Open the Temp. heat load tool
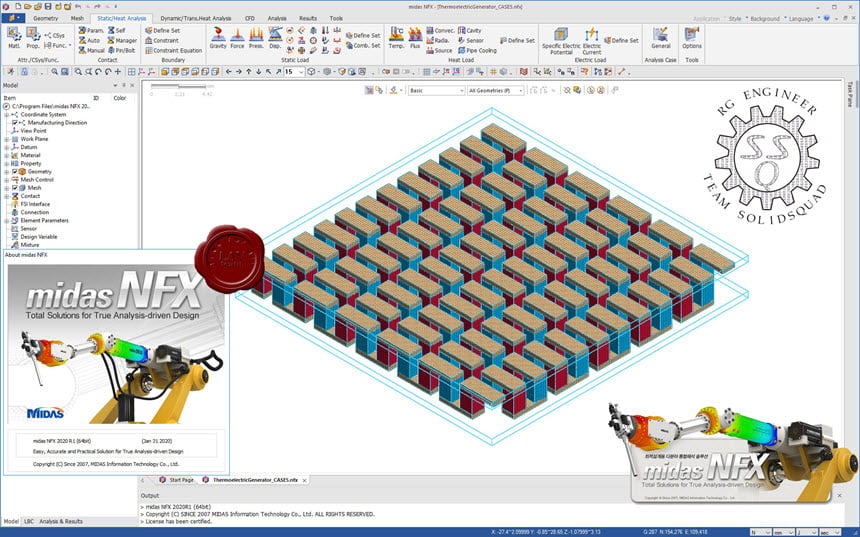 (396, 38)
